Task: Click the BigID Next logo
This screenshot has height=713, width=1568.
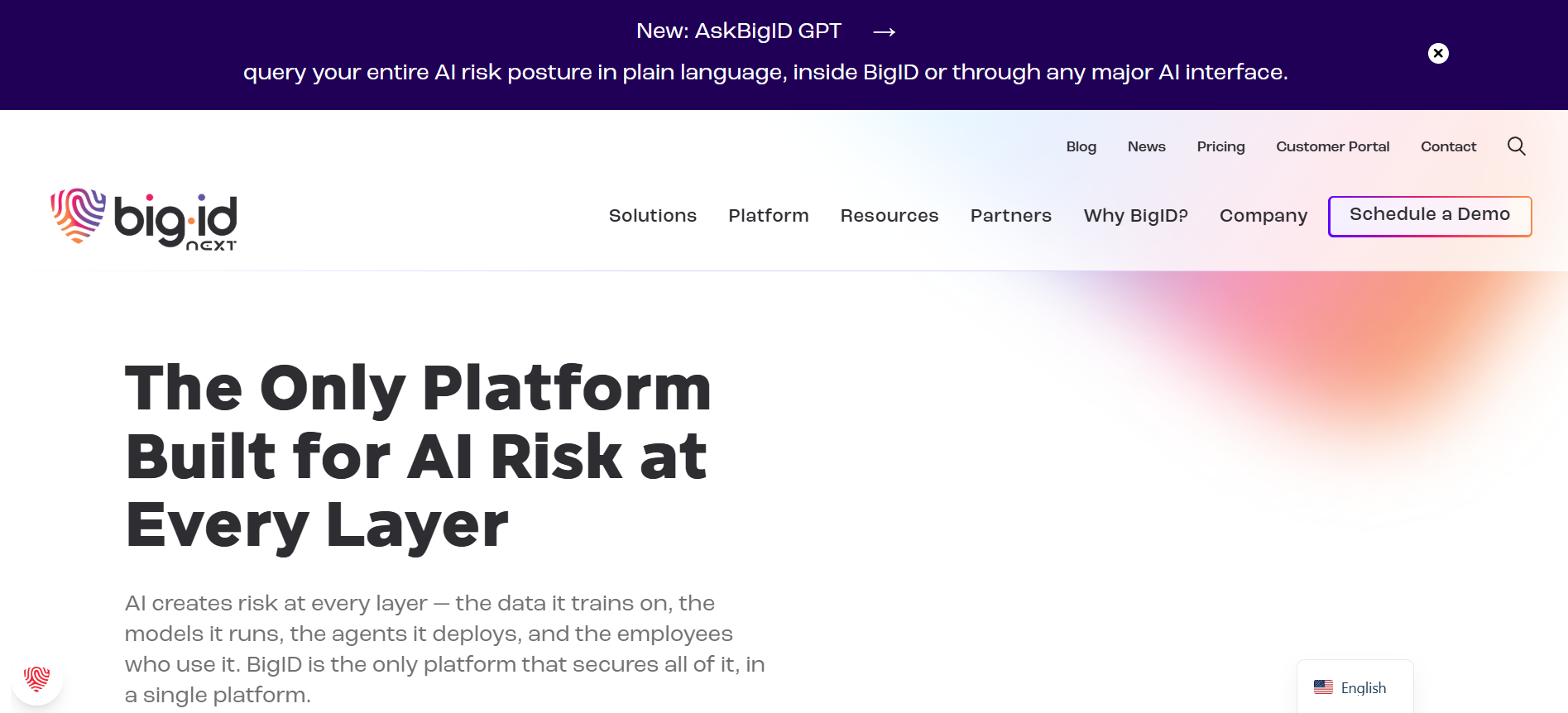Action: pos(144,219)
